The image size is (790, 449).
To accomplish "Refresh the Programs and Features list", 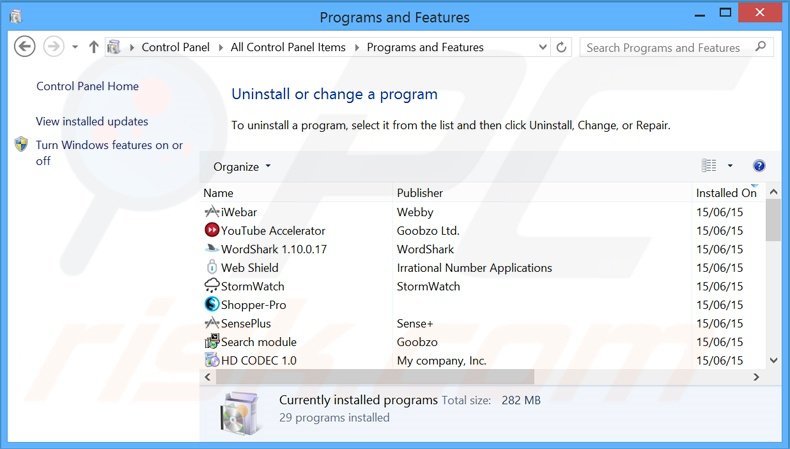I will (x=561, y=47).
